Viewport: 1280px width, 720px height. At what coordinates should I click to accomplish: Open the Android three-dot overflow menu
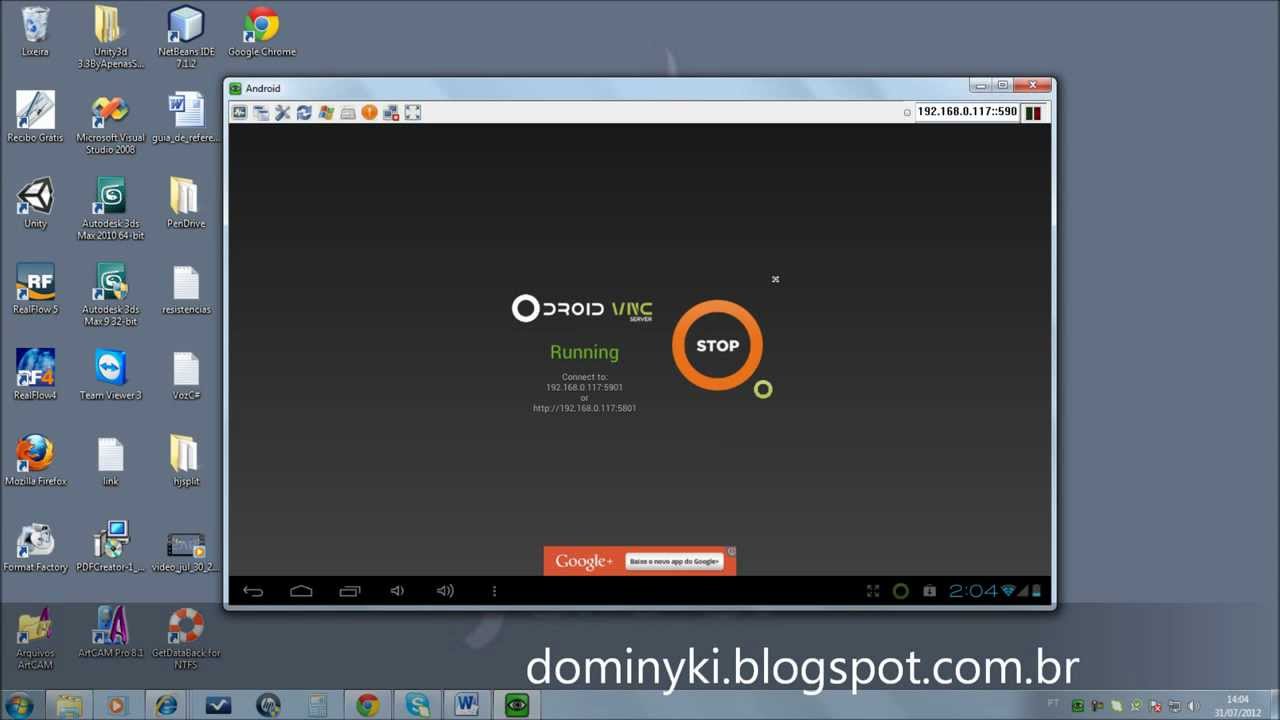pos(494,591)
